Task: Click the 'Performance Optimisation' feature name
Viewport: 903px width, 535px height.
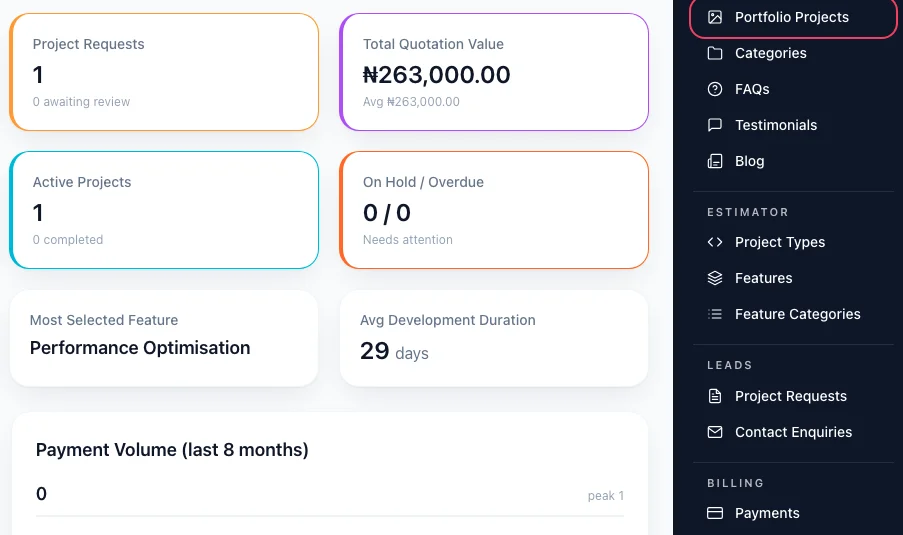Action: 140,348
